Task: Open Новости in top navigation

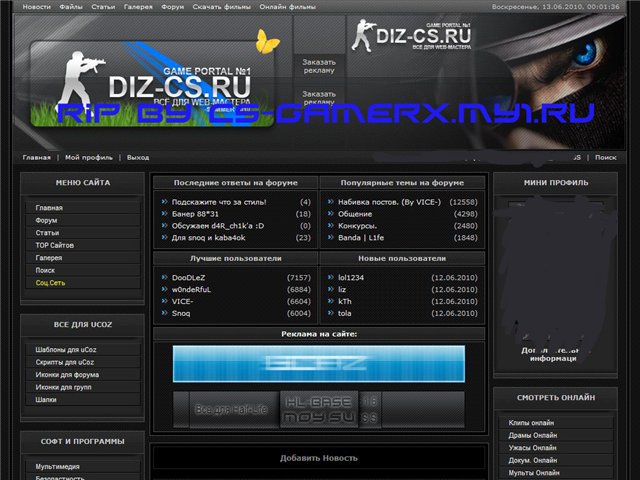Action: pos(37,7)
